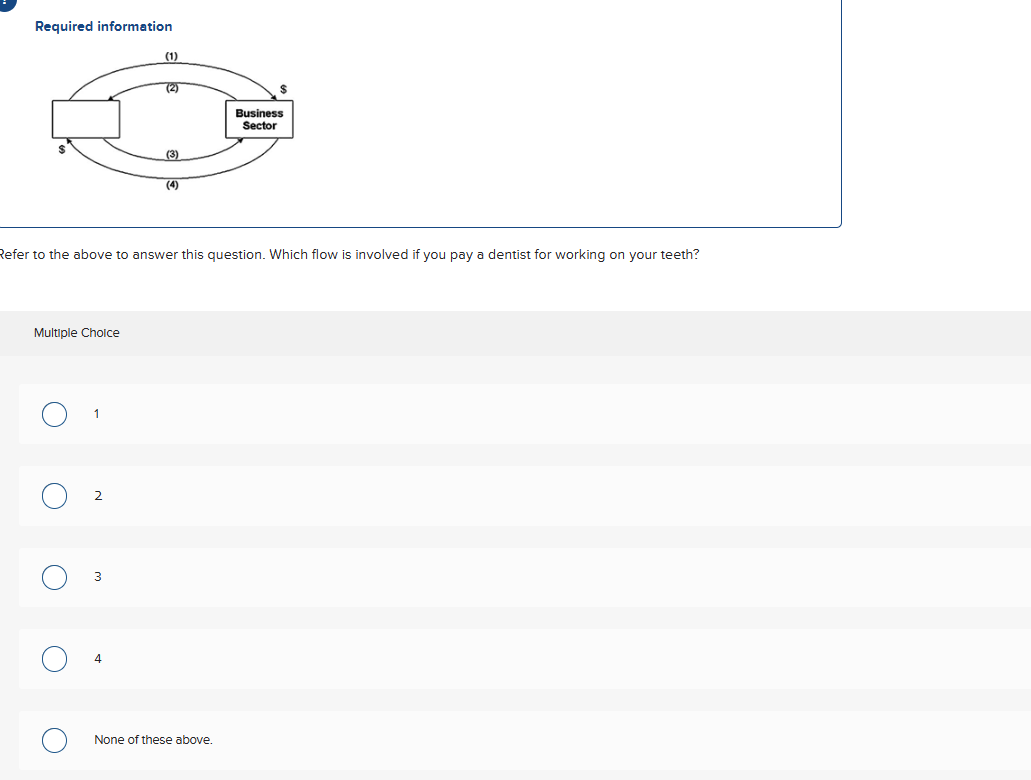This screenshot has height=780, width=1031.
Task: Click the Multiple Choice section header
Action: 76,332
